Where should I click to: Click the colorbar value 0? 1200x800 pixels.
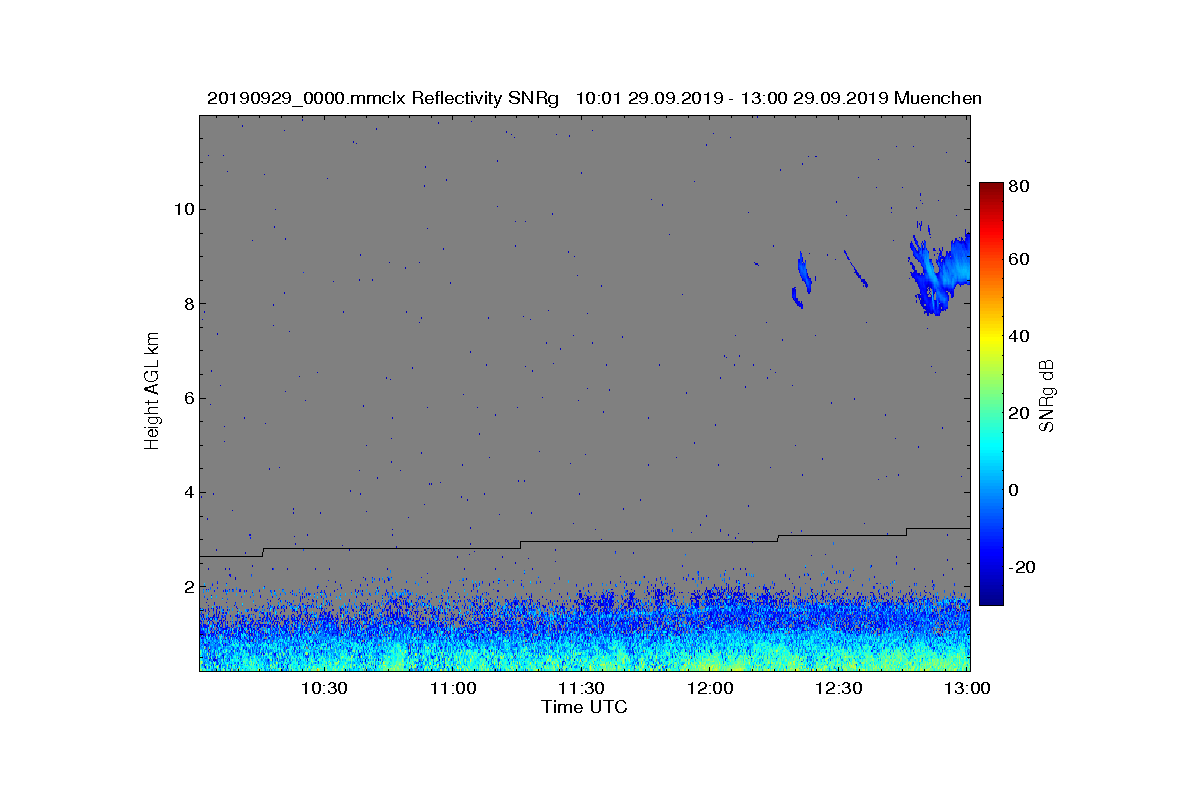click(1015, 490)
